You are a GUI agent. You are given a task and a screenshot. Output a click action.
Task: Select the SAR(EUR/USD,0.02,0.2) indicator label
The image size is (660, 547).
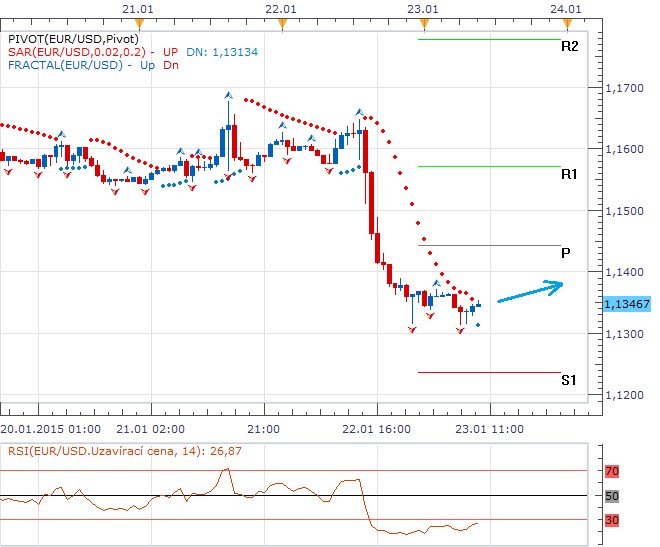click(75, 52)
